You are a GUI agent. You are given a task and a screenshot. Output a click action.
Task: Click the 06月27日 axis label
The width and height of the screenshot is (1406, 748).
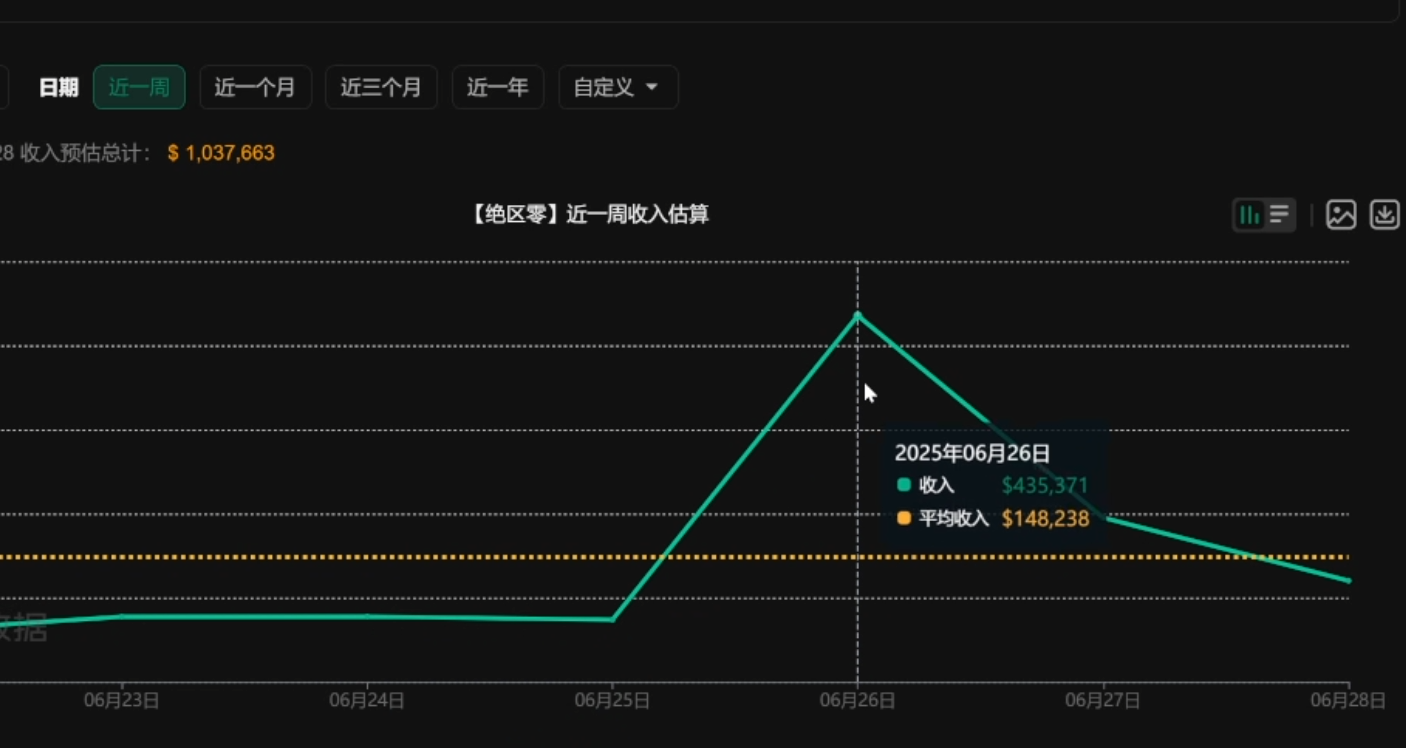pyautogui.click(x=1102, y=700)
